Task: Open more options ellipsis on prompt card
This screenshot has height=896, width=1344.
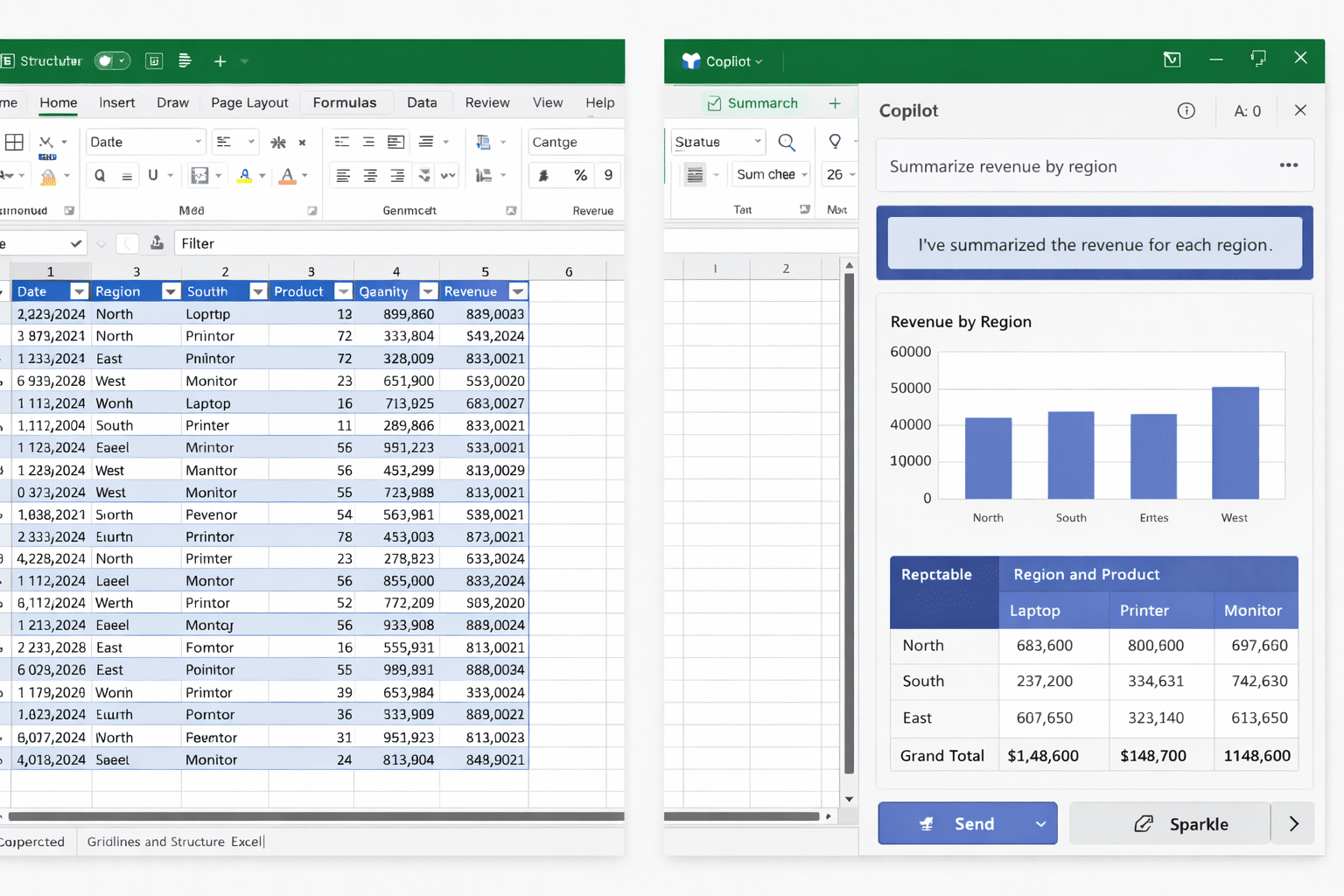Action: (1288, 165)
